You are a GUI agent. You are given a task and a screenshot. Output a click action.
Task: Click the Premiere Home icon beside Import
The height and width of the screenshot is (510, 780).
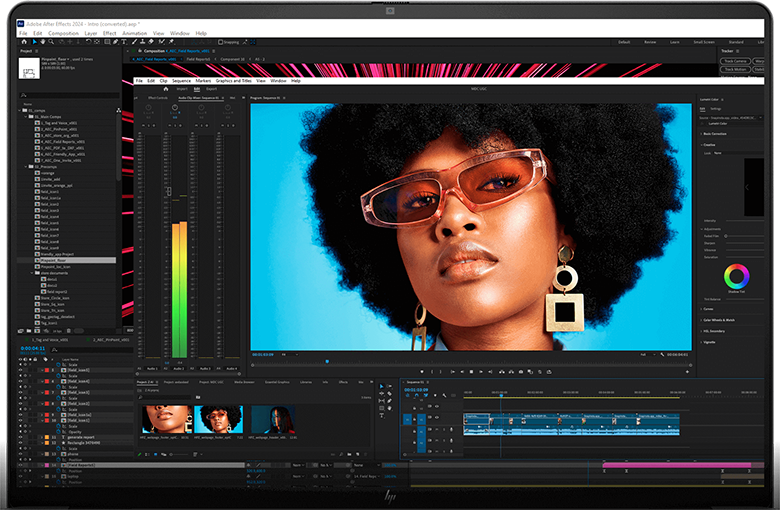(x=166, y=89)
